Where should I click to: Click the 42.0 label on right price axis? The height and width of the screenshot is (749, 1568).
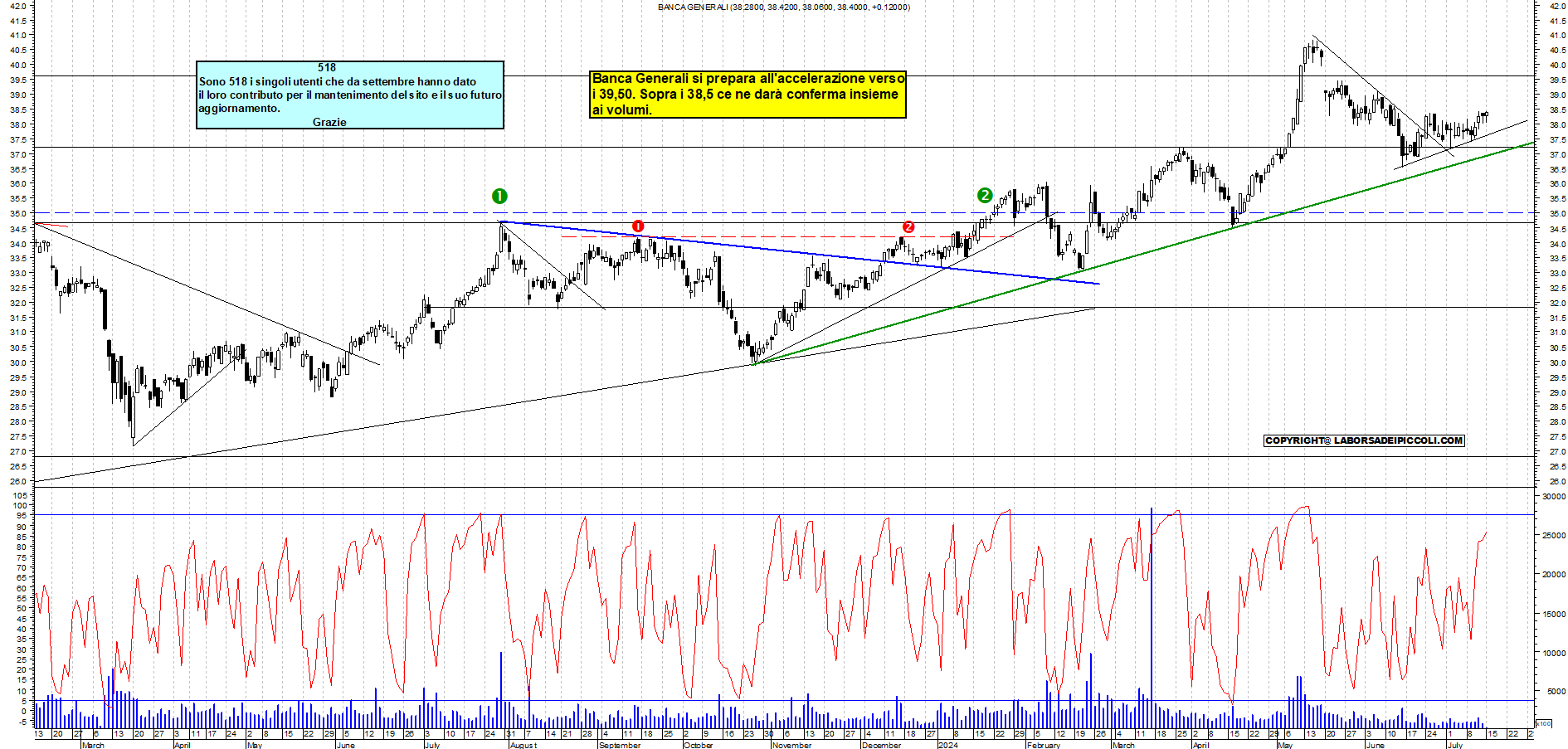click(x=1557, y=6)
